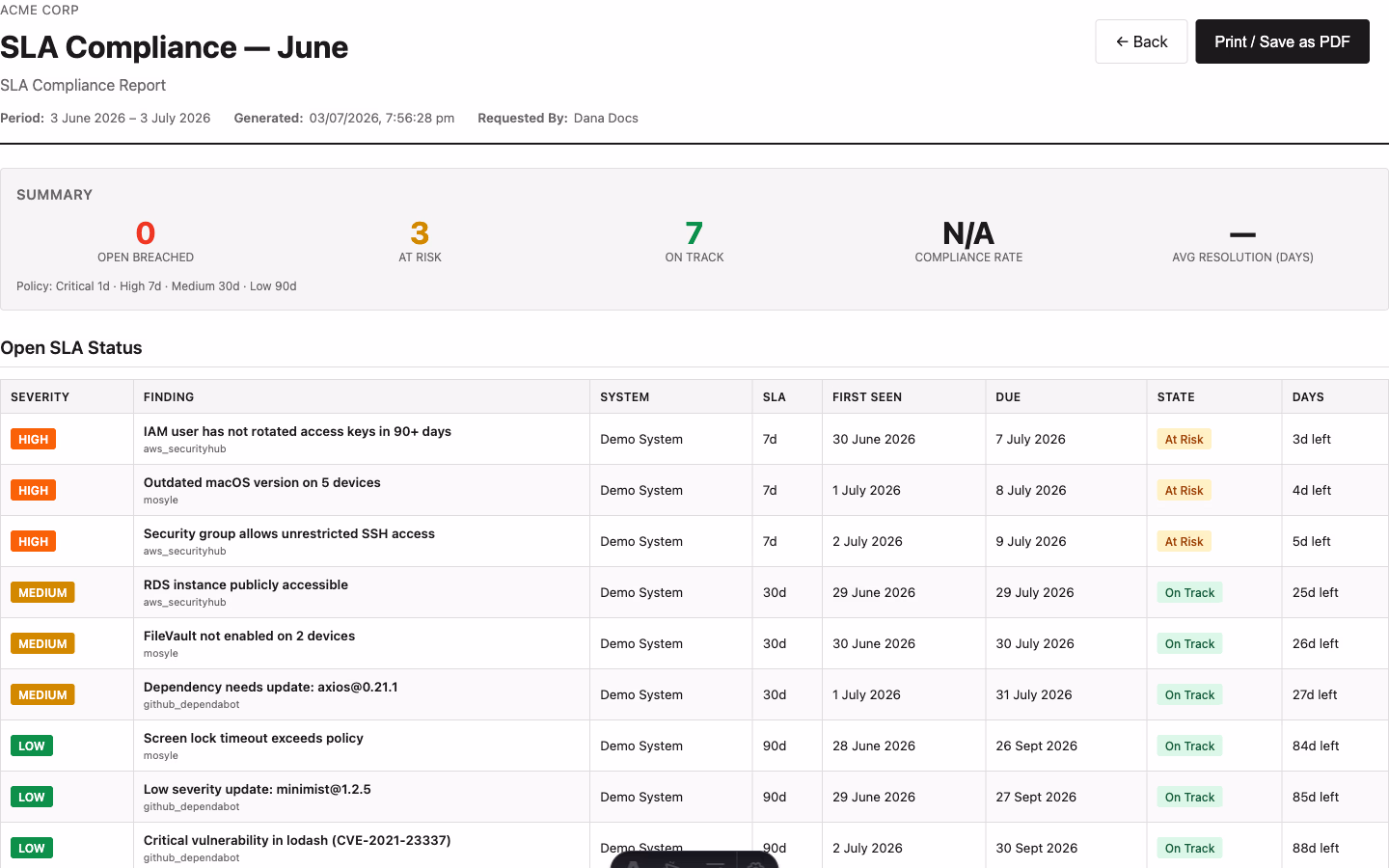The width and height of the screenshot is (1389, 868).
Task: Click finding IAM user has not rotated access keys
Action: coord(297,431)
